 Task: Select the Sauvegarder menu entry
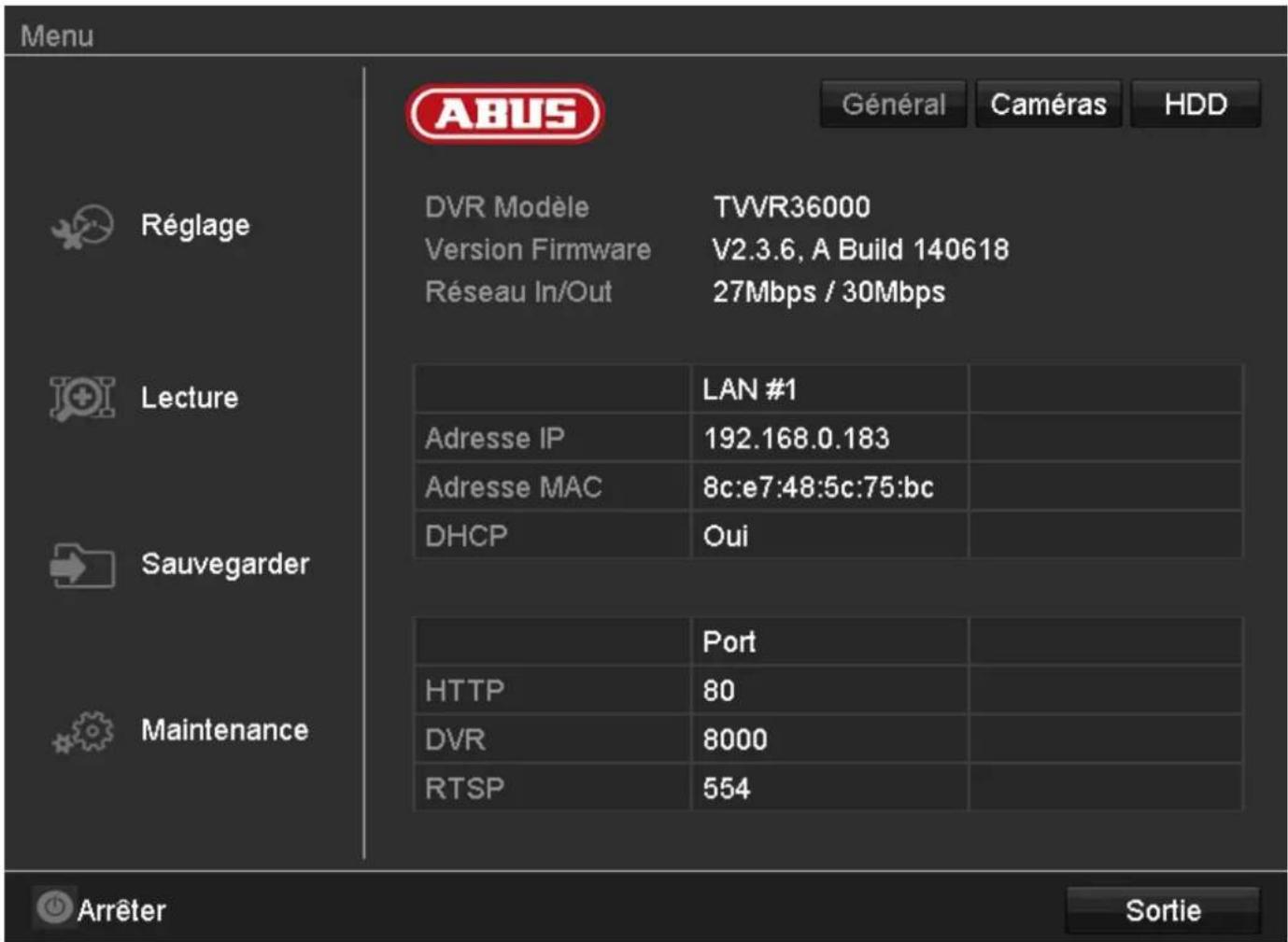click(x=225, y=564)
